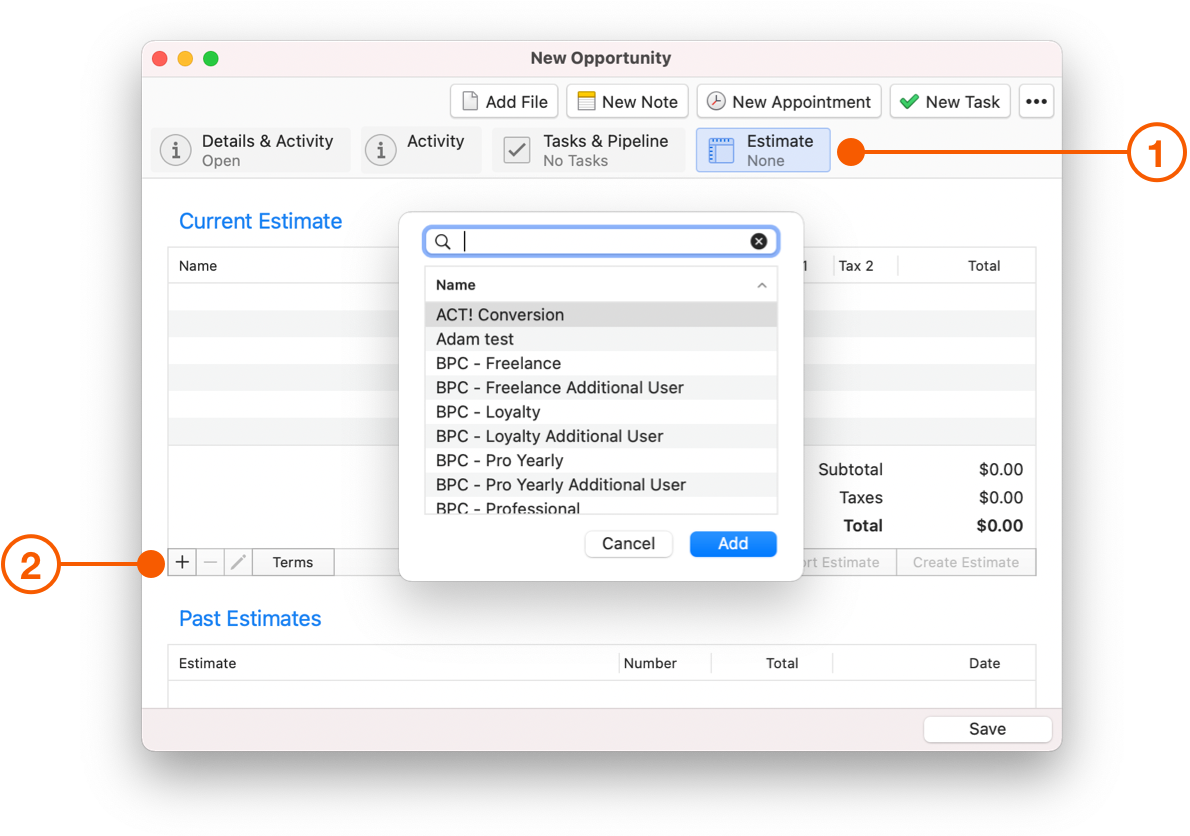Viewport: 1190px width, 836px height.
Task: Switch to the Activity tab
Action: 420,150
